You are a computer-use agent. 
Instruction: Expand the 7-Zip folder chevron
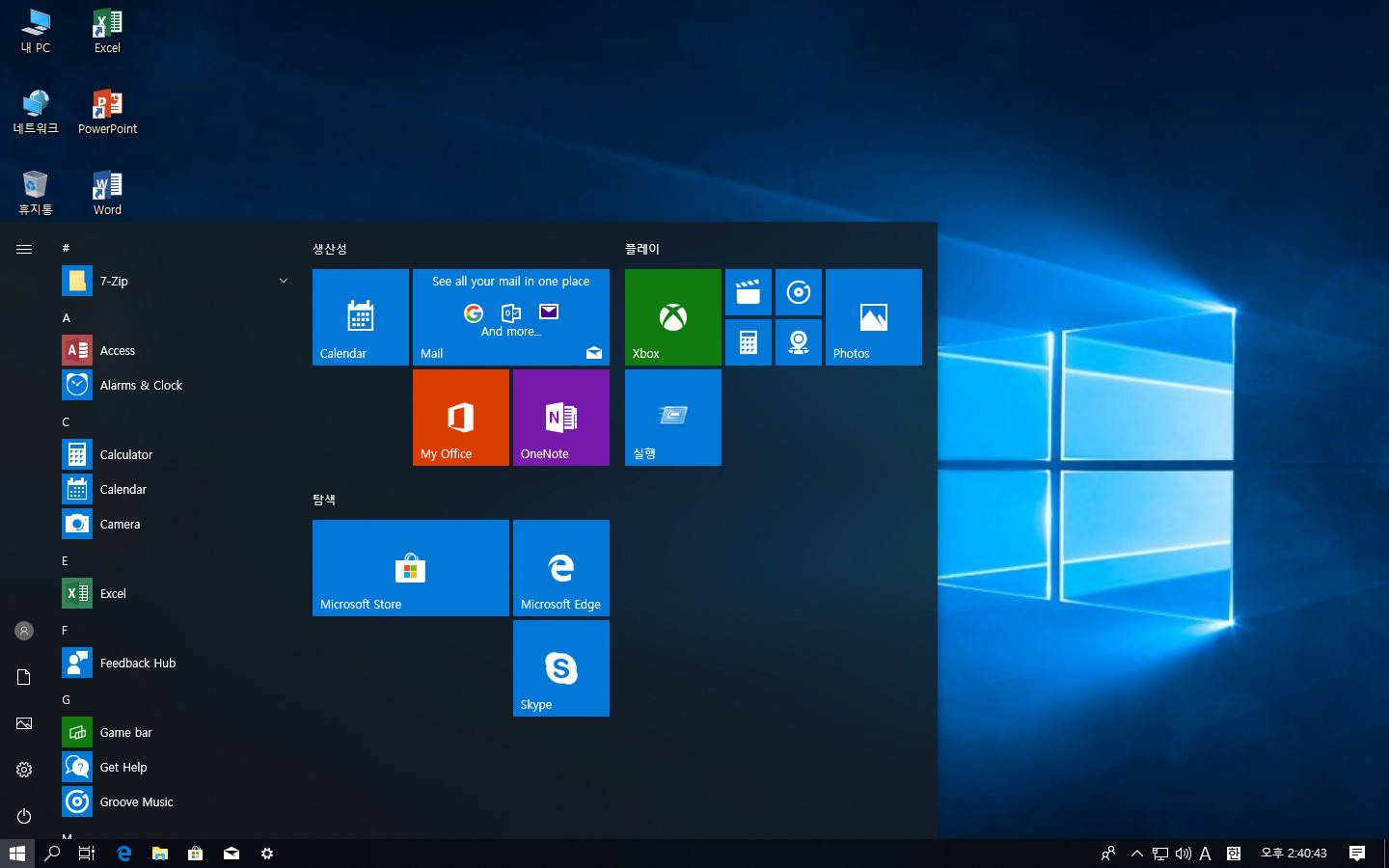284,281
